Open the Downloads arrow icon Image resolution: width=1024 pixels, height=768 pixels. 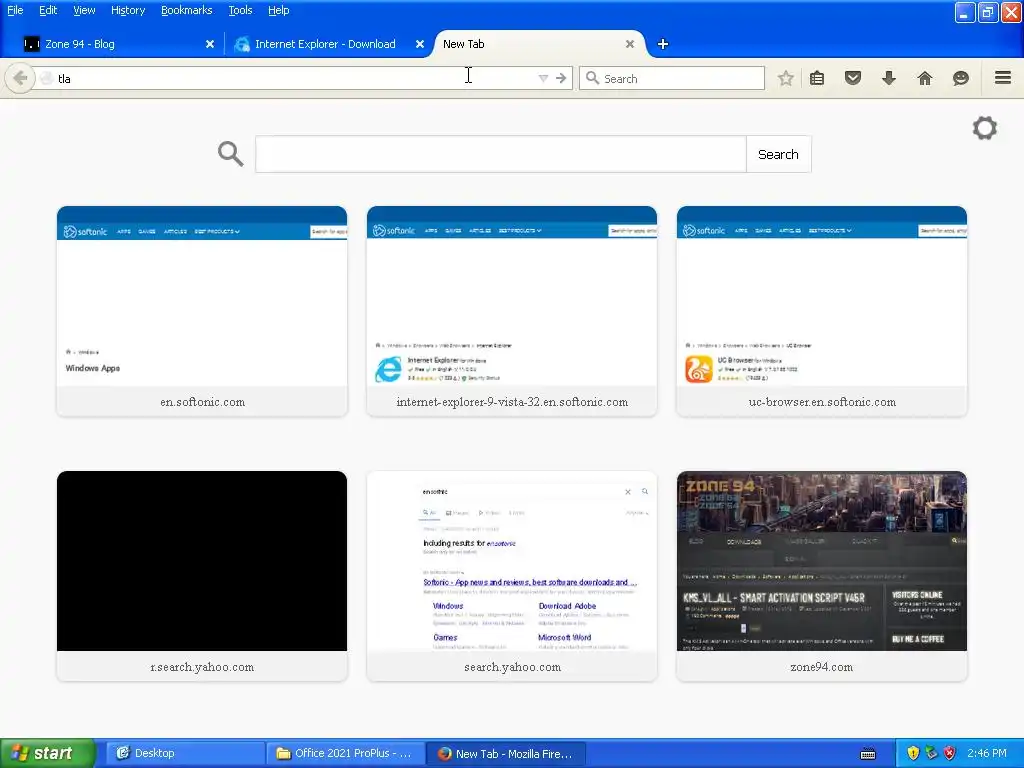(x=889, y=78)
